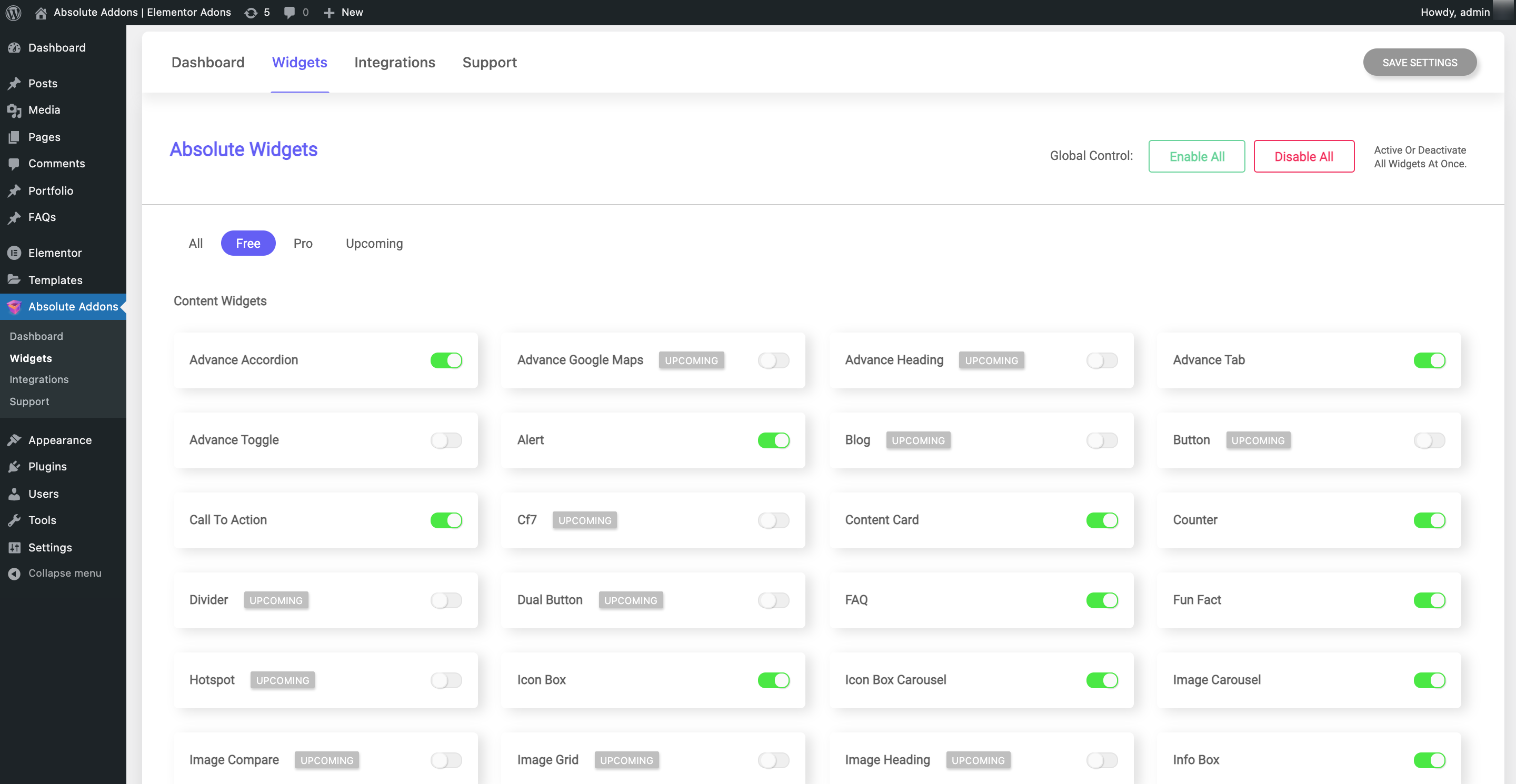Screen dimensions: 1516x784
Task: Open the Dashboard tab in plugin header
Action: click(208, 62)
